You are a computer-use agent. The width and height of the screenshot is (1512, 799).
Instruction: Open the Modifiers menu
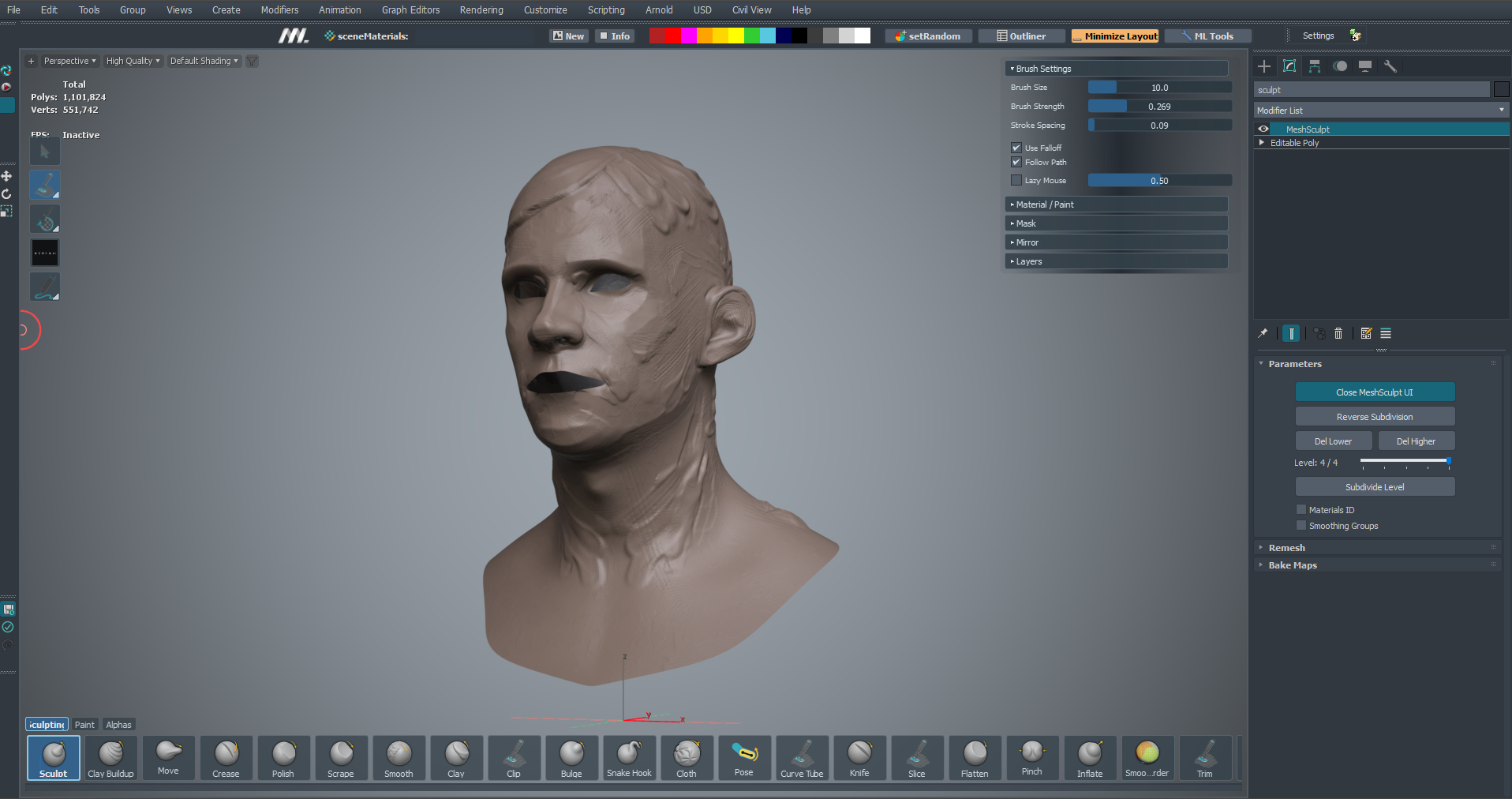pos(279,10)
